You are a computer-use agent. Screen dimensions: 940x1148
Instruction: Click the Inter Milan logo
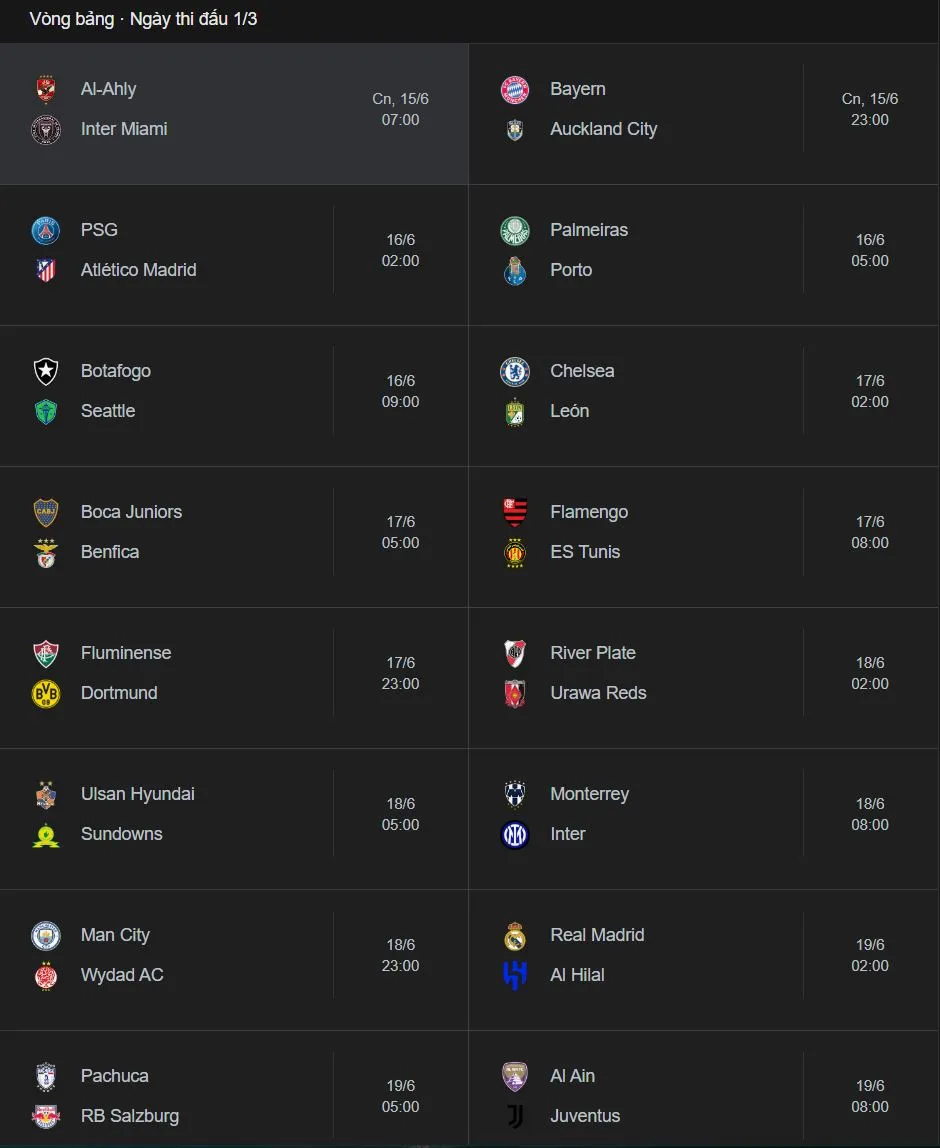pos(515,834)
